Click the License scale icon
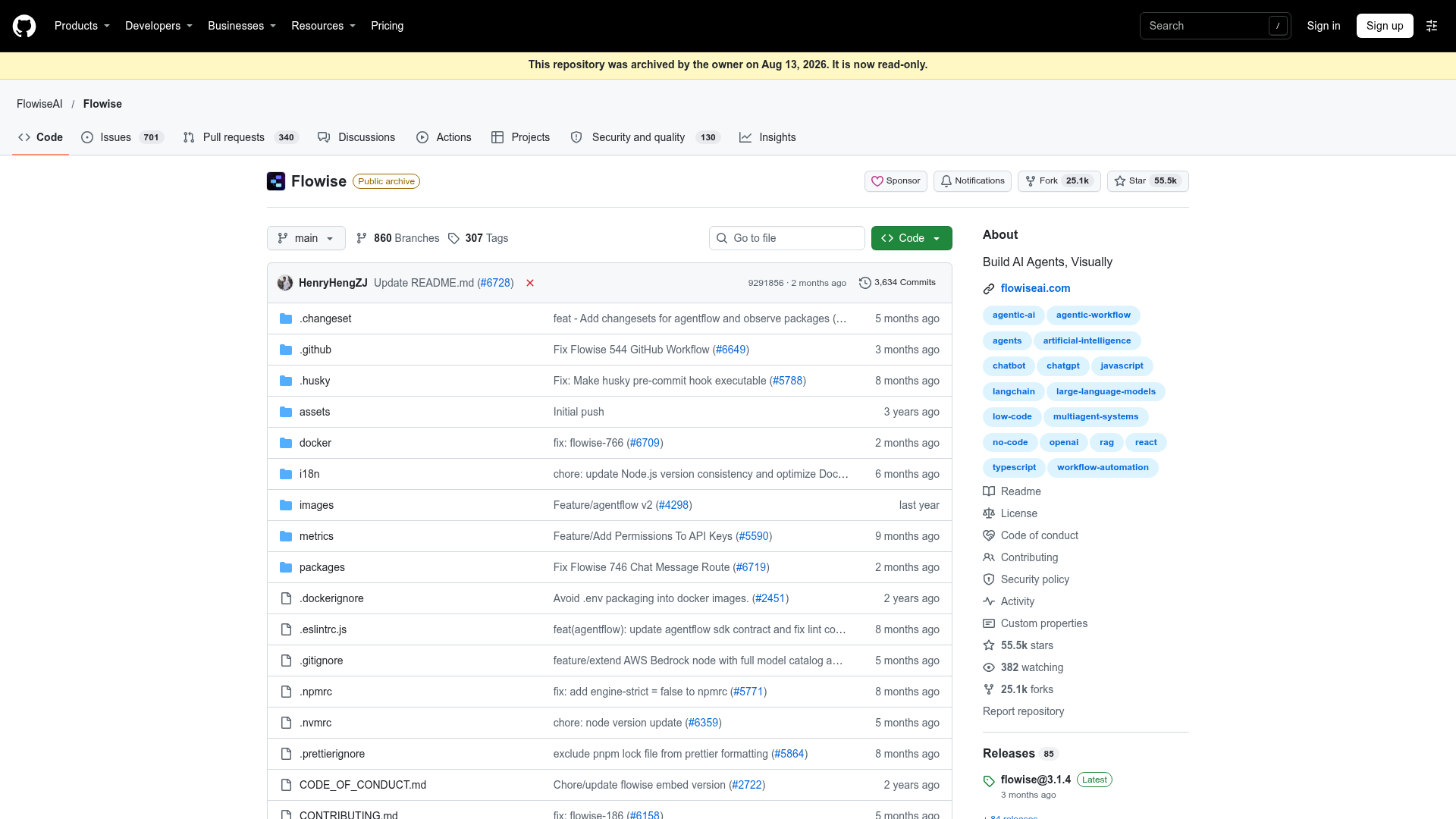Image resolution: width=1456 pixels, height=819 pixels. coord(989,513)
